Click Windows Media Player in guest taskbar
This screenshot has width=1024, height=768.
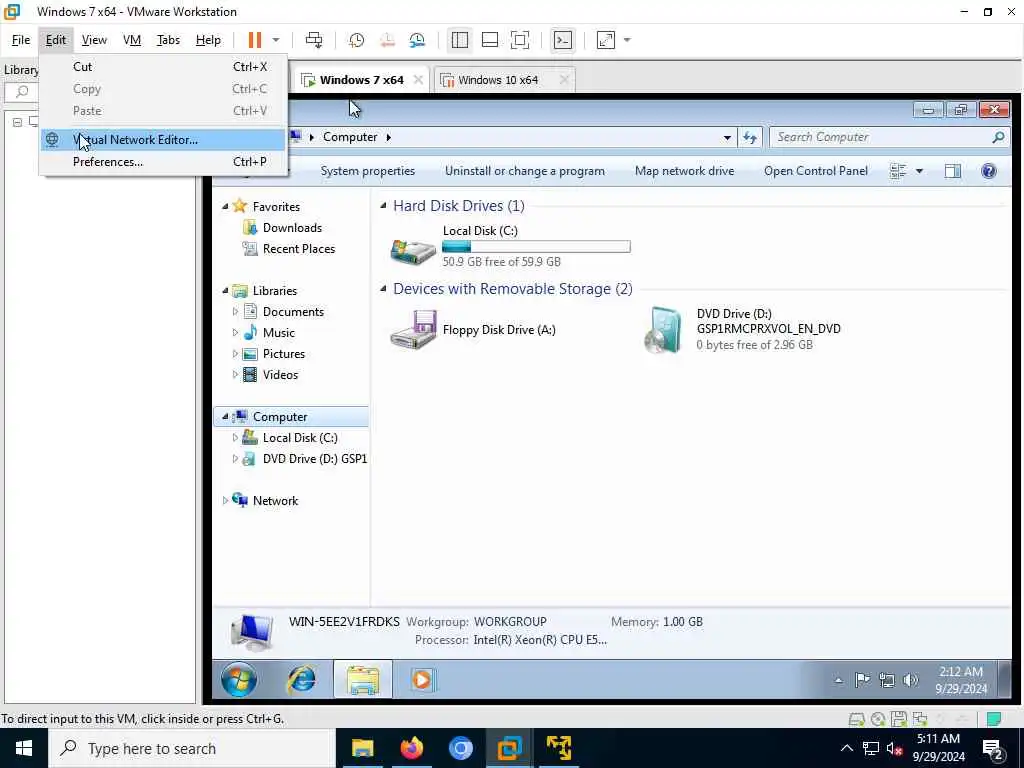pos(422,680)
